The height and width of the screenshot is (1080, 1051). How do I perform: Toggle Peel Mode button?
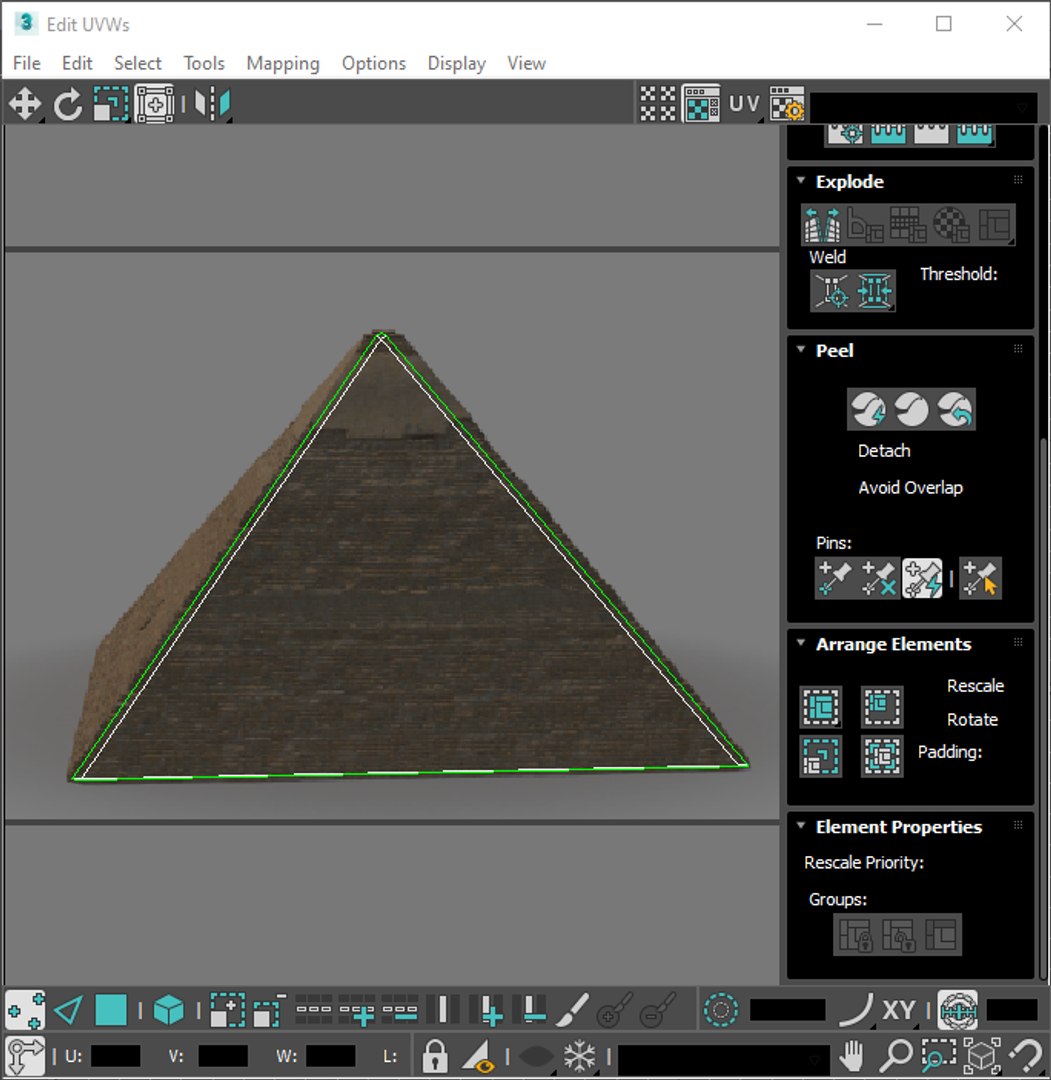[911, 409]
